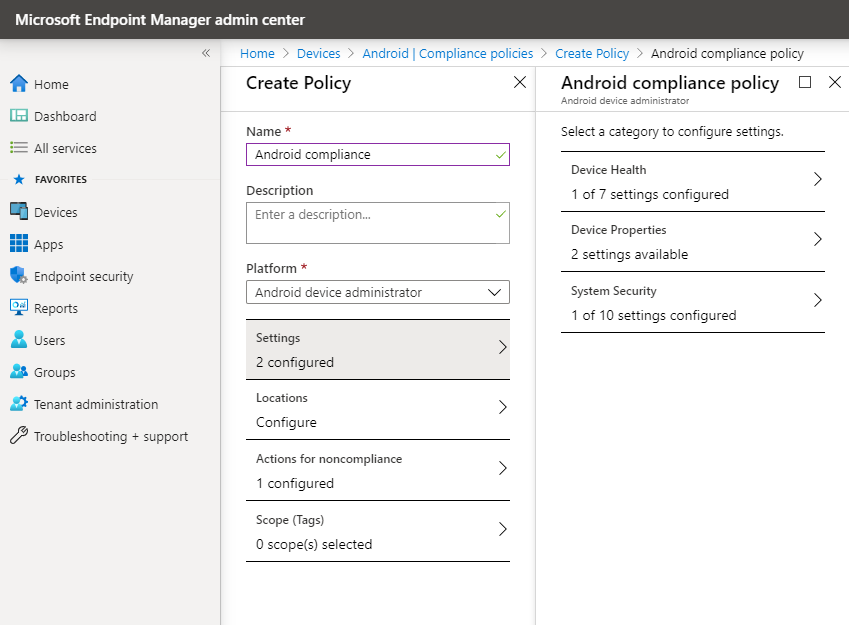The image size is (849, 625).
Task: Click the All services list icon
Action: [x=19, y=147]
